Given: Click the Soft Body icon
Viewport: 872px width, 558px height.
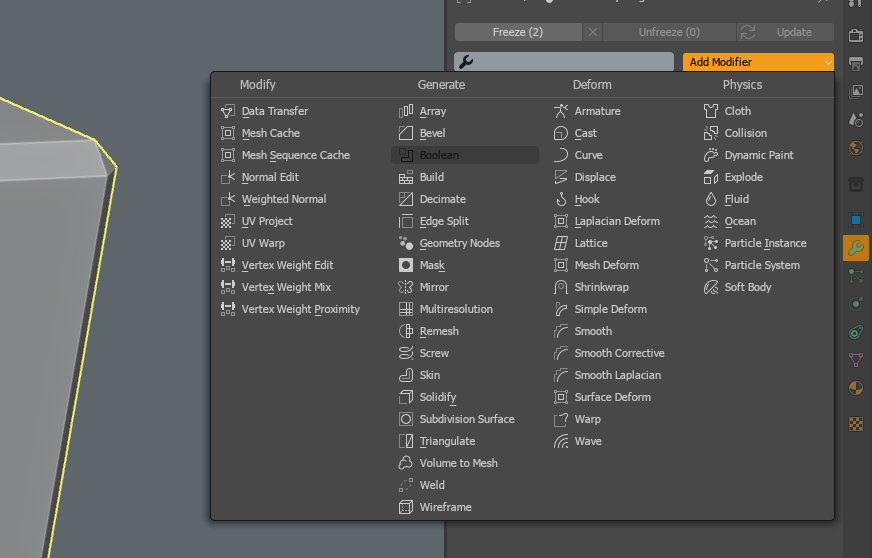Looking at the screenshot, I should [x=711, y=287].
